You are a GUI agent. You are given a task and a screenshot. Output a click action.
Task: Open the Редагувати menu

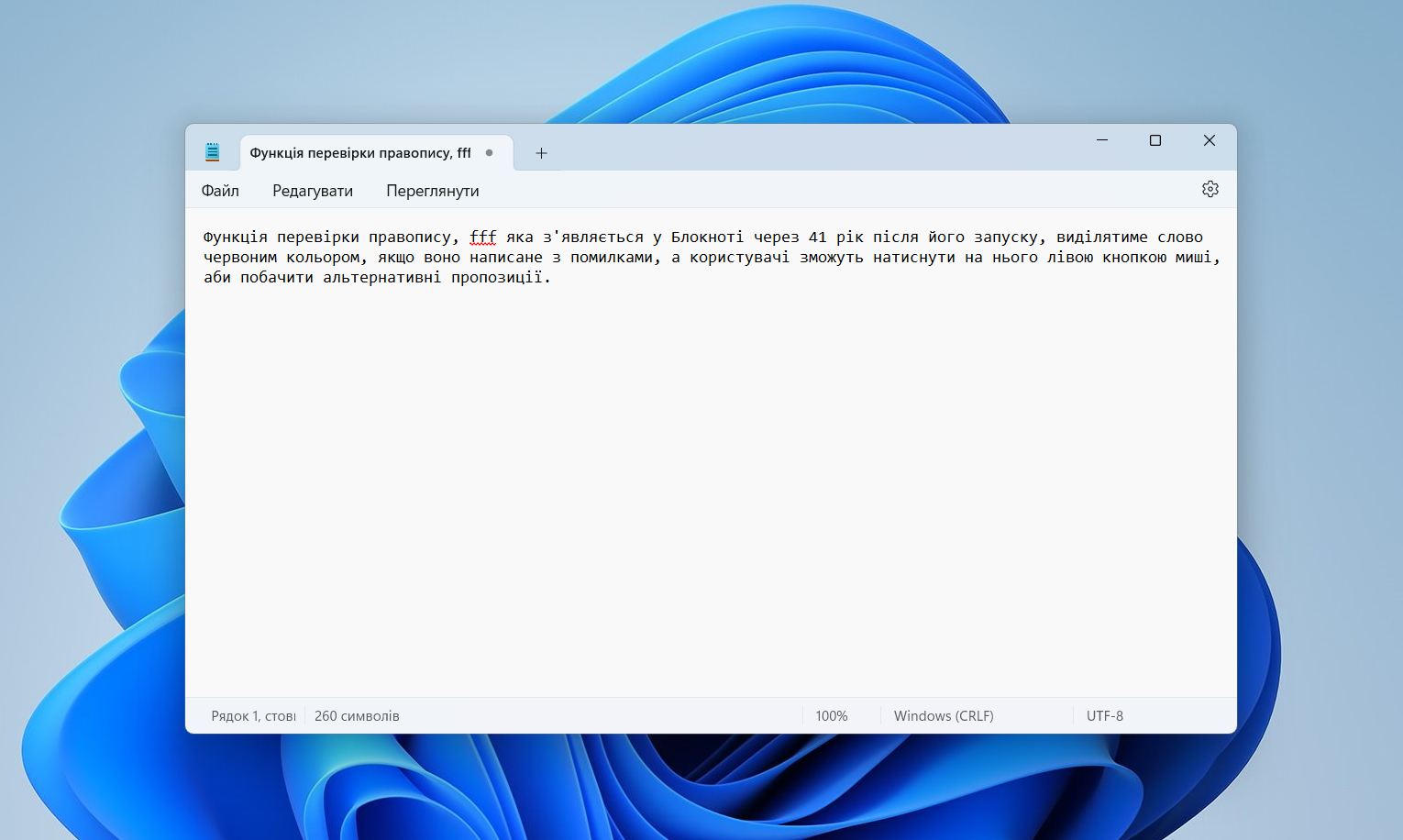tap(313, 191)
